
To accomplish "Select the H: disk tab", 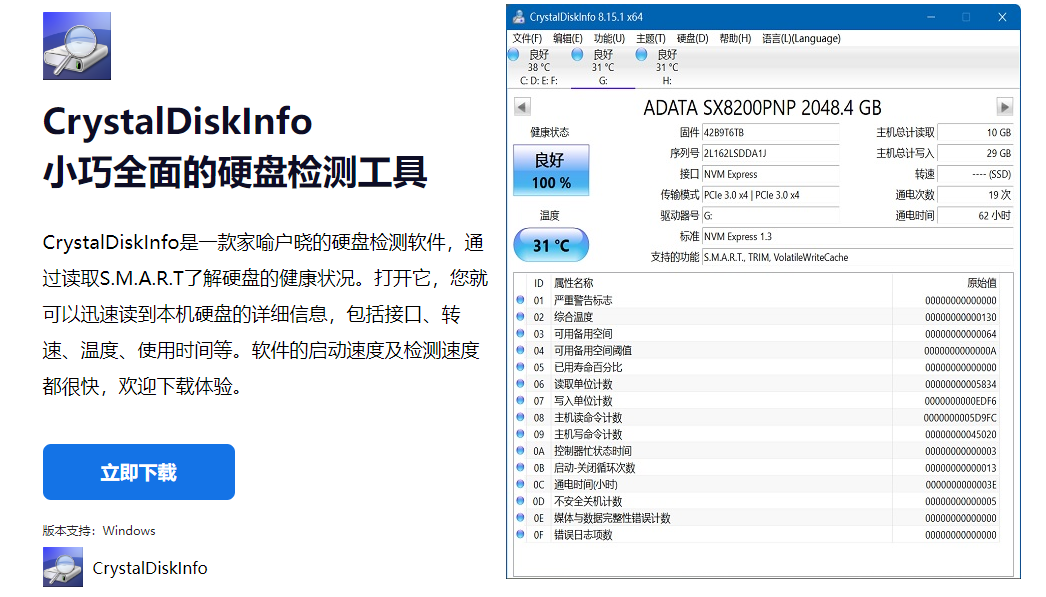I will pos(666,67).
